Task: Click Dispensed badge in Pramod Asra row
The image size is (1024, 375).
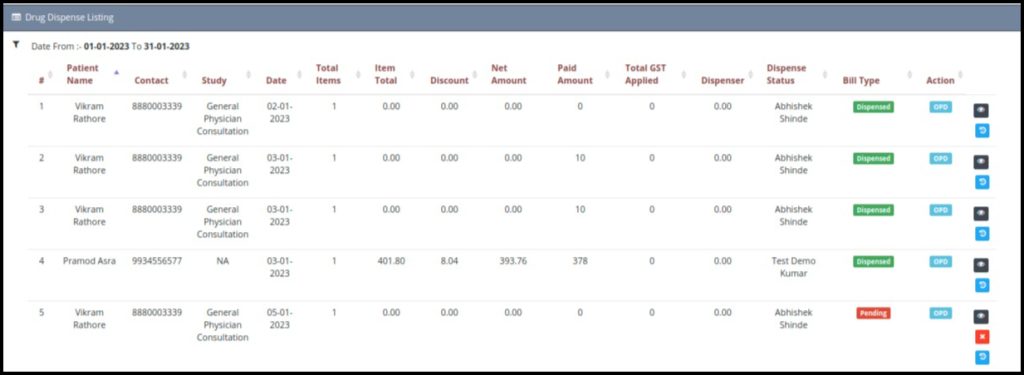Action: [x=873, y=261]
